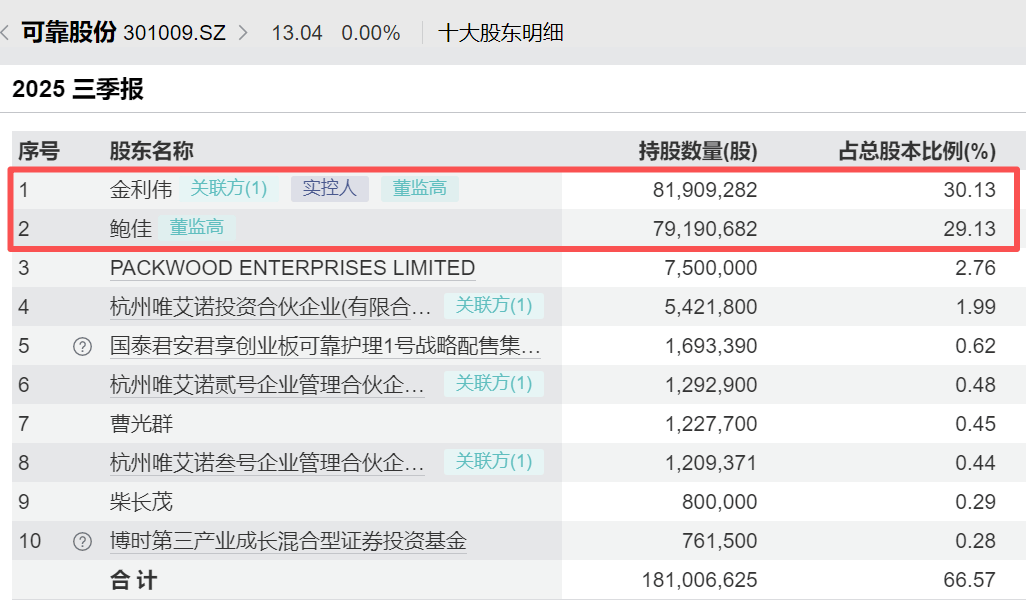Viewport: 1026px width, 609px height.
Task: Click the 0.00% change value
Action: pos(371,33)
